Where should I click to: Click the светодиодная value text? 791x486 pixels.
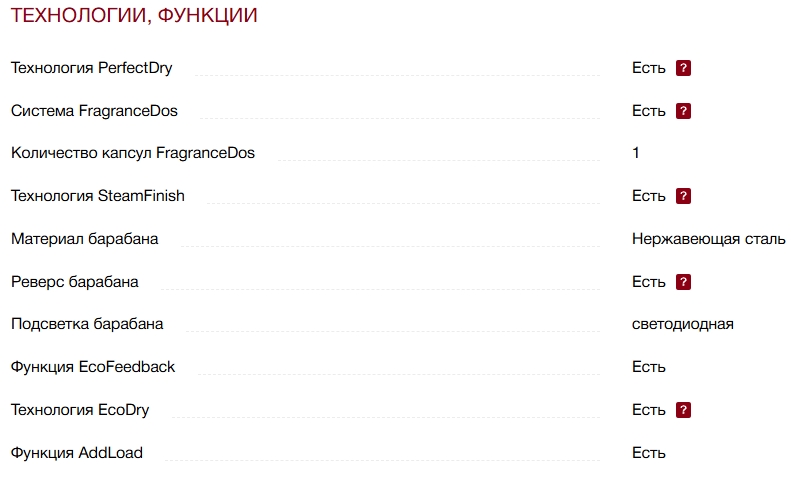(x=682, y=324)
